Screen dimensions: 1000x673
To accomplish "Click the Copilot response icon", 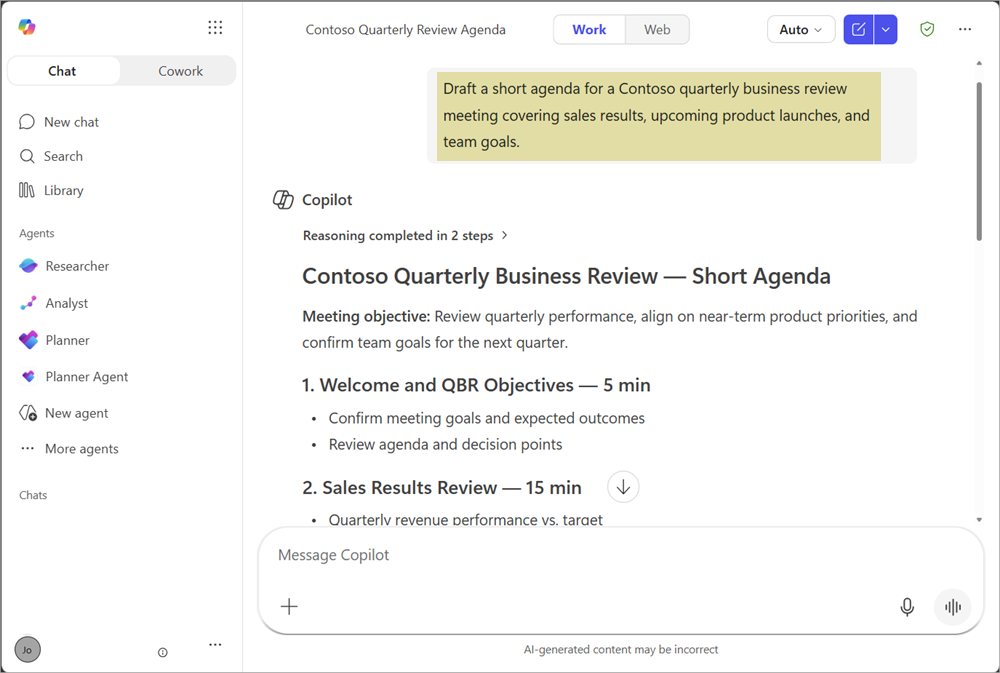I will point(283,200).
